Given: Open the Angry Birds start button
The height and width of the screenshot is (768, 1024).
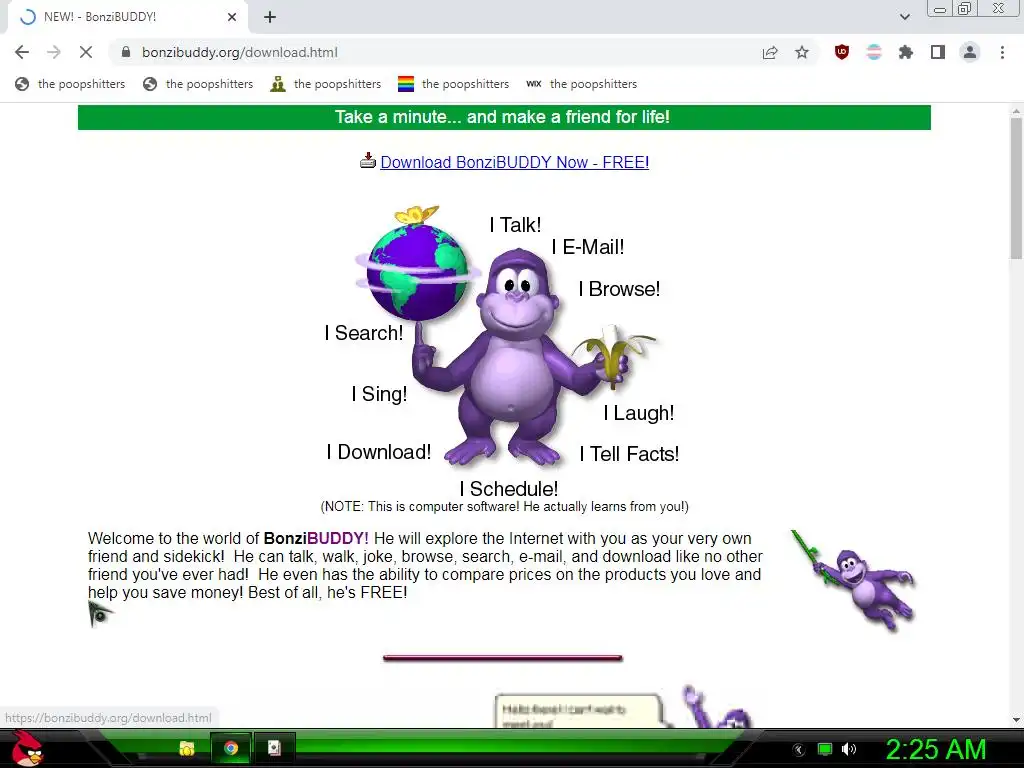Looking at the screenshot, I should pos(27,748).
